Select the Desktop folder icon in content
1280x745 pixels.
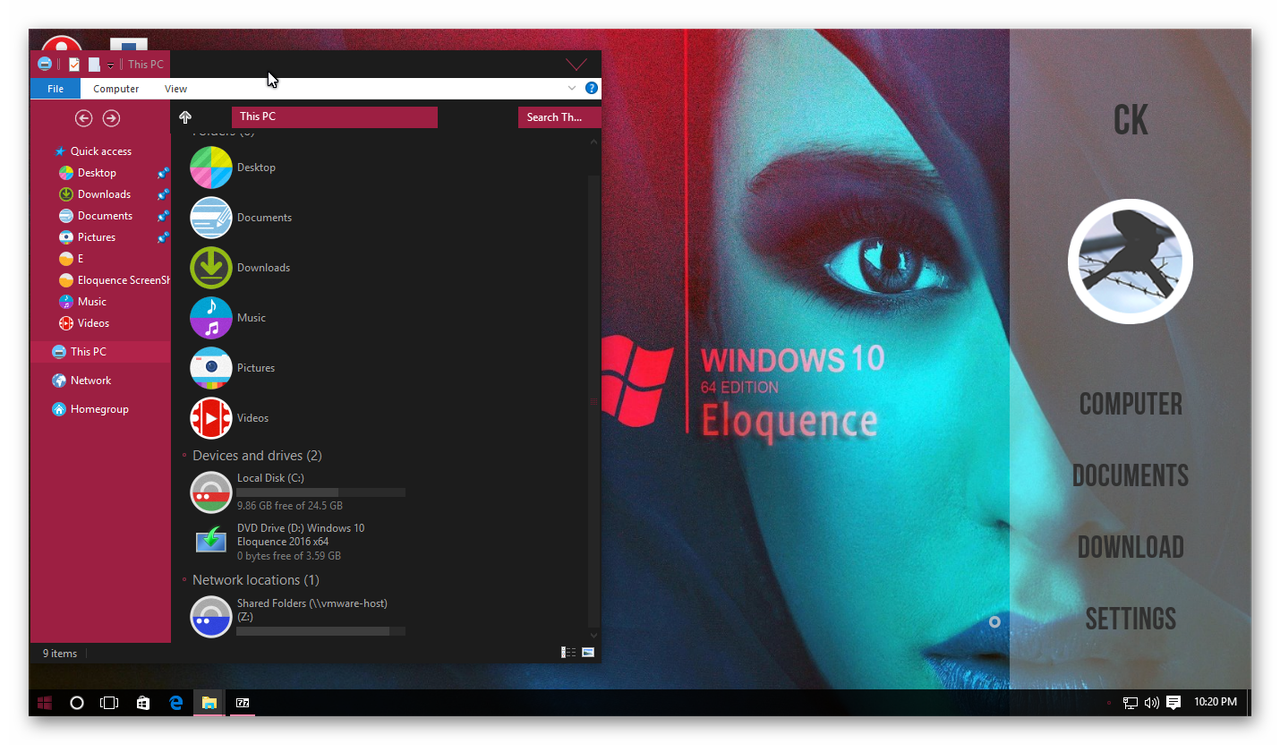click(211, 167)
